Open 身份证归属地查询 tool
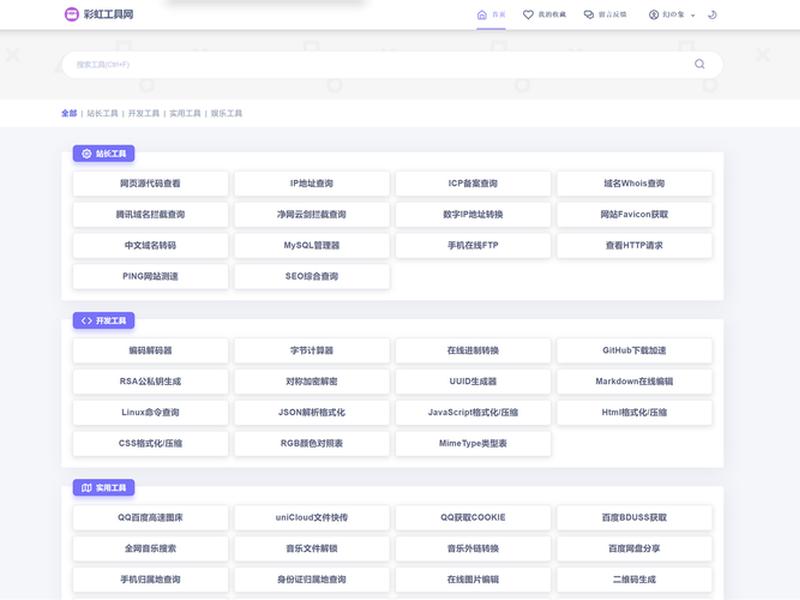Viewport: 800px width, 600px height. 312,580
